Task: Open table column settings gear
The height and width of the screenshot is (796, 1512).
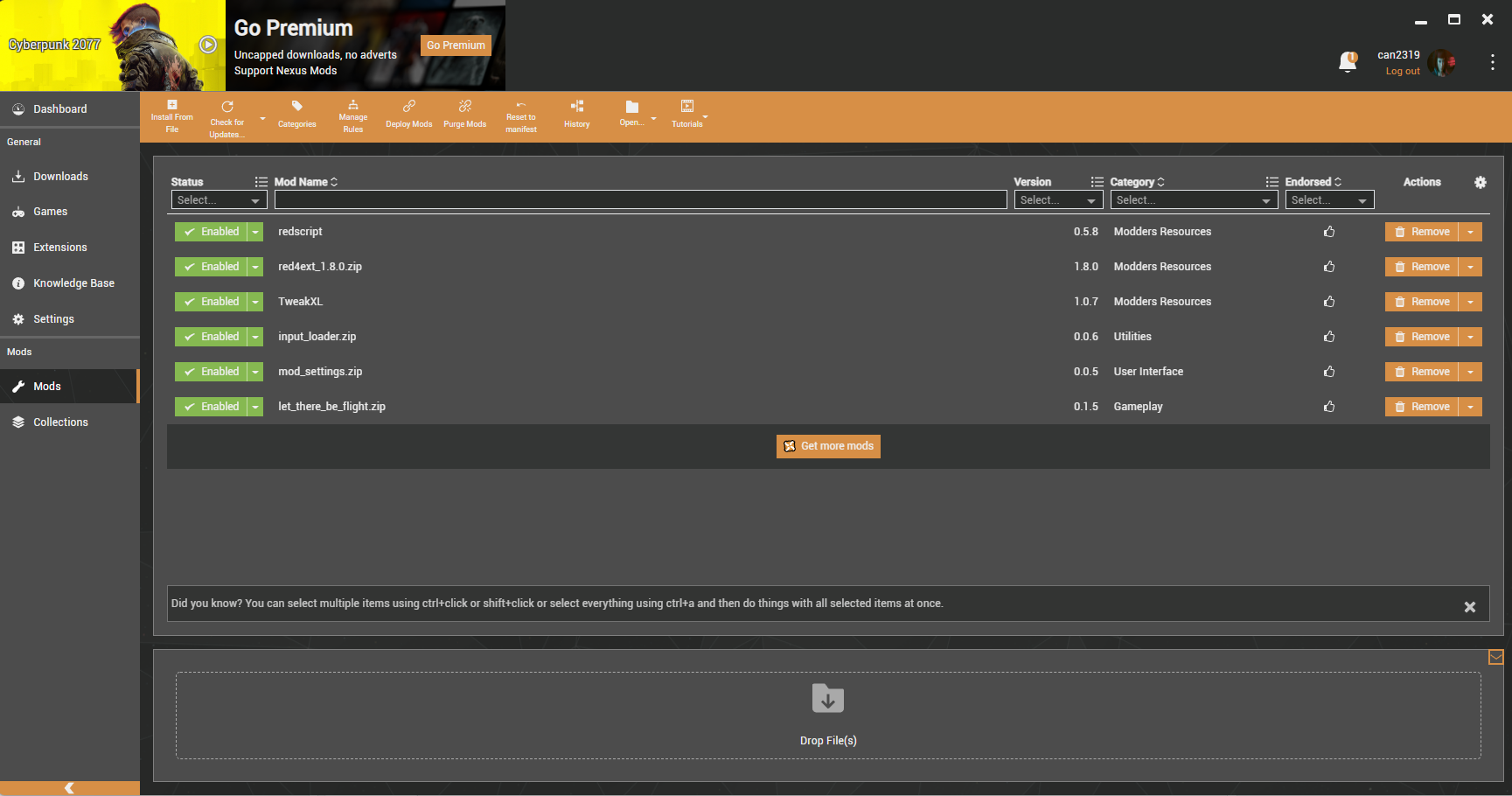Action: pos(1480,182)
